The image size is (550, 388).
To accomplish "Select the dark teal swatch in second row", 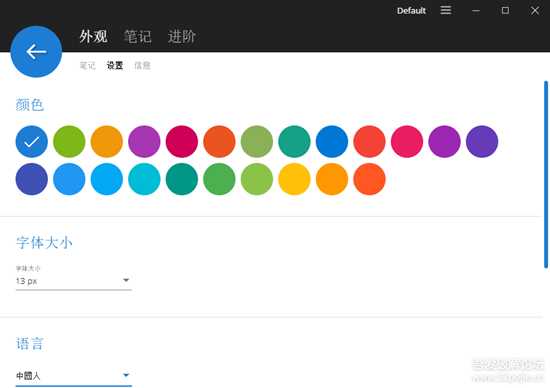I will click(x=182, y=179).
